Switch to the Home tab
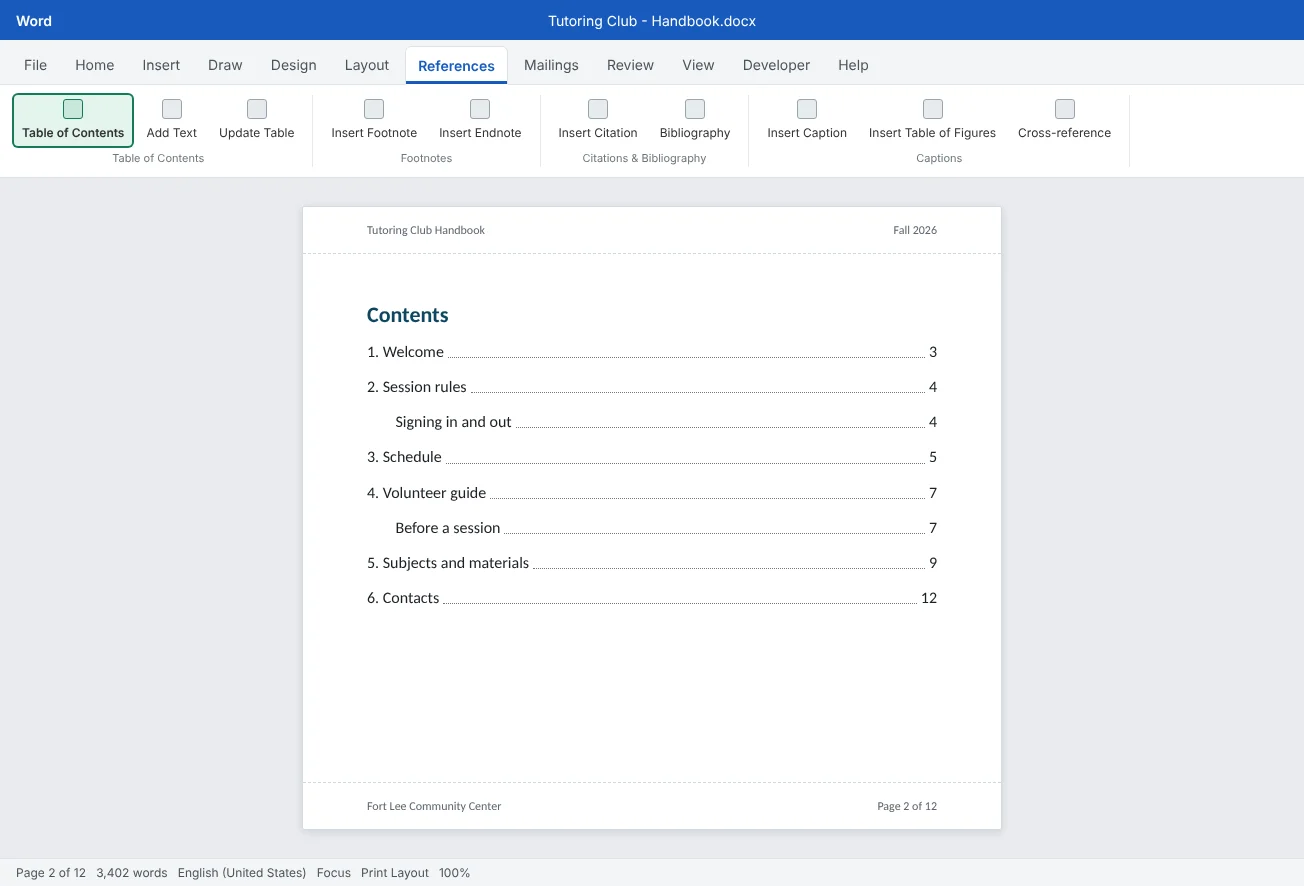 (95, 65)
